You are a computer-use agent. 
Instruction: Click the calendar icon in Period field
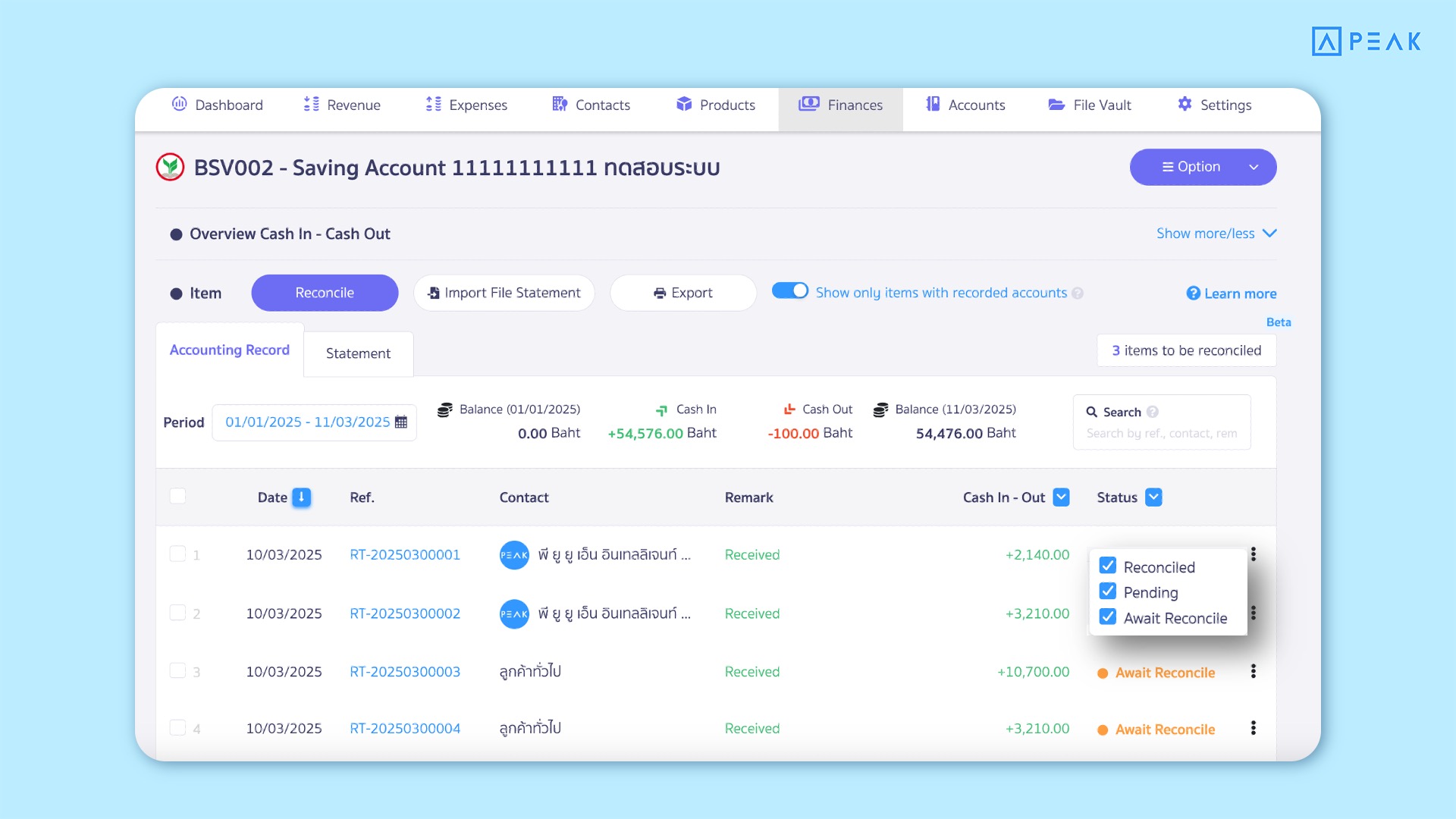pyautogui.click(x=401, y=422)
